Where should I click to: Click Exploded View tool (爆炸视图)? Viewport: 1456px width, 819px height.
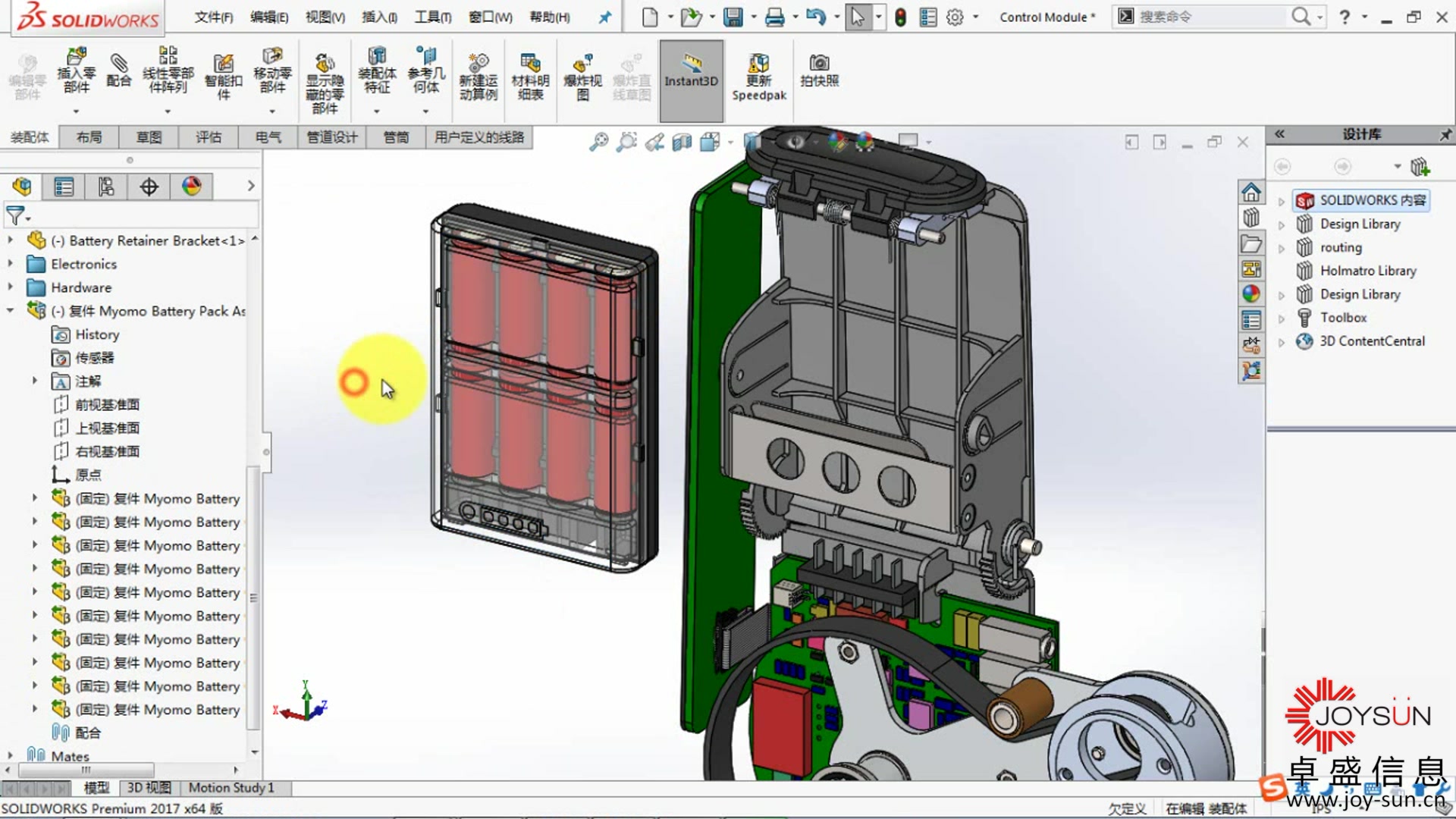[x=582, y=76]
